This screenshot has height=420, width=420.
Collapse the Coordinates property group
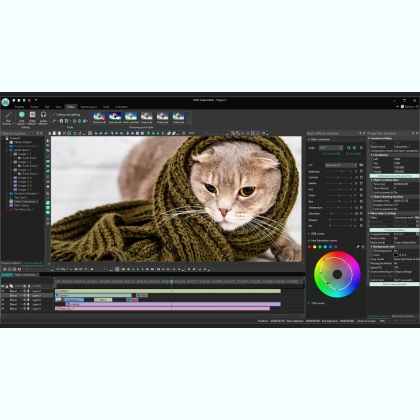[372, 155]
